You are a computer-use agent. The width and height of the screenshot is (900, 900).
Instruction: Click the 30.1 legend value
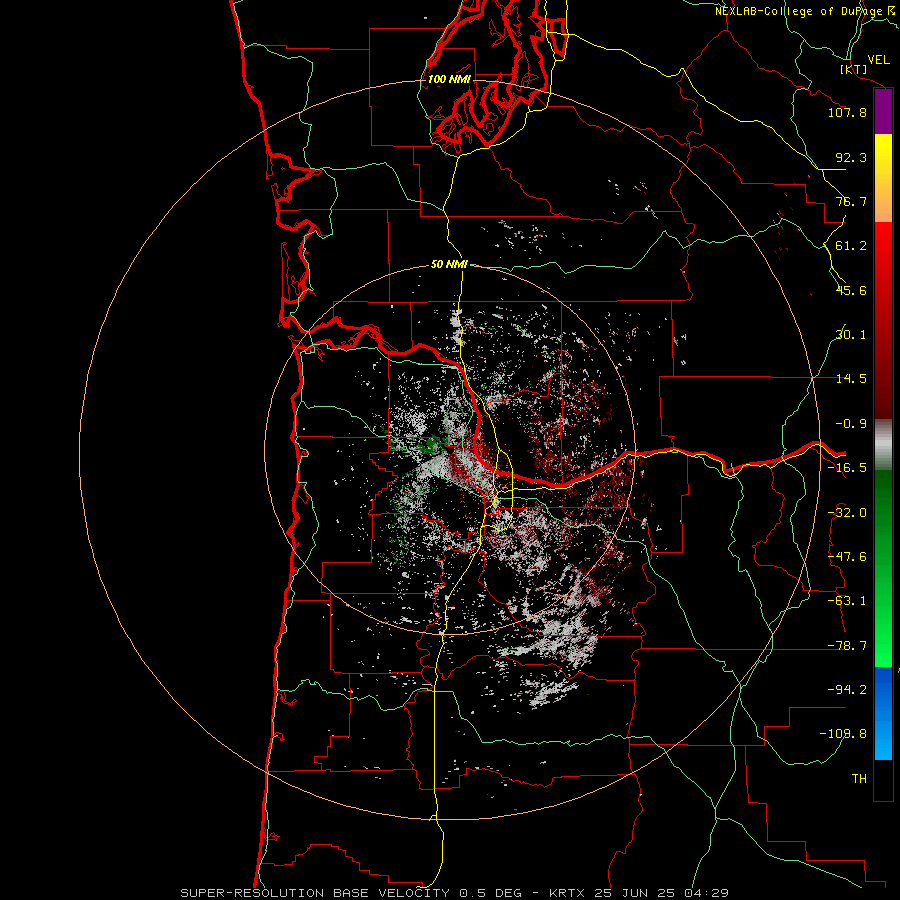coord(851,335)
